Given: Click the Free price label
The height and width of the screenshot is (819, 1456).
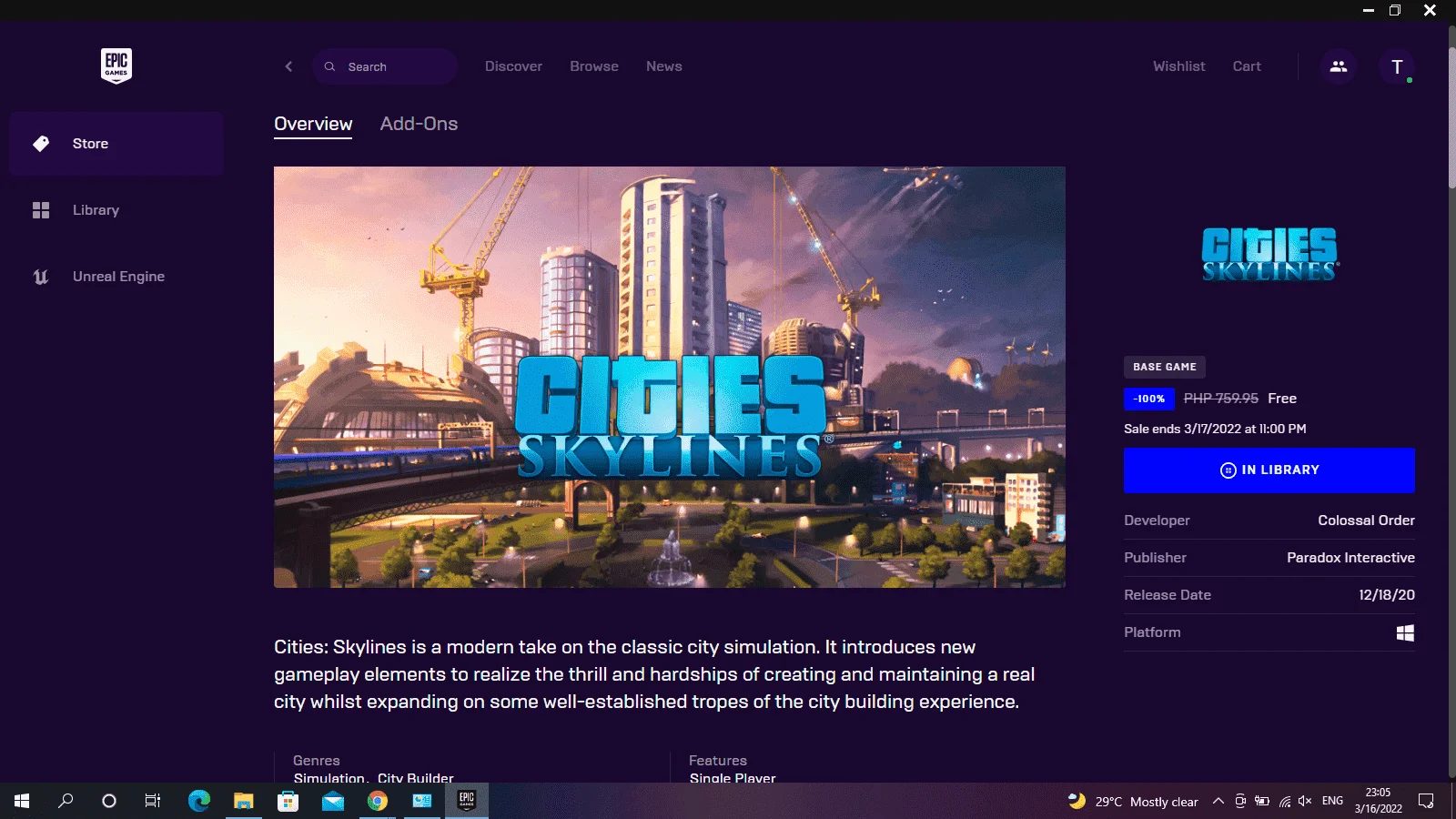Looking at the screenshot, I should pos(1282,399).
